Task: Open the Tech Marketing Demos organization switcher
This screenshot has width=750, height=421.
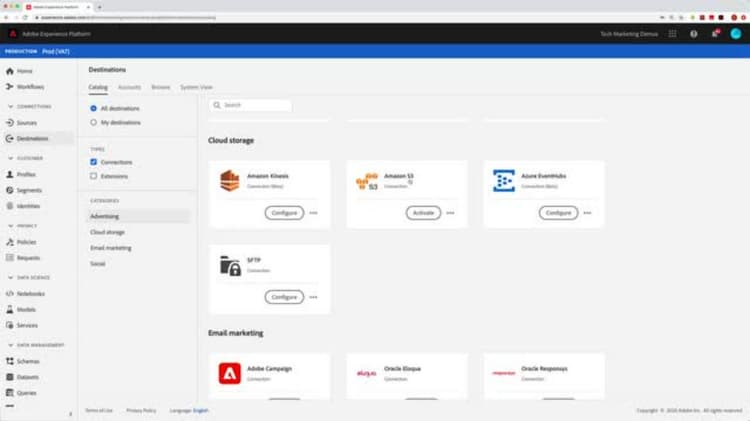Action: click(x=629, y=34)
